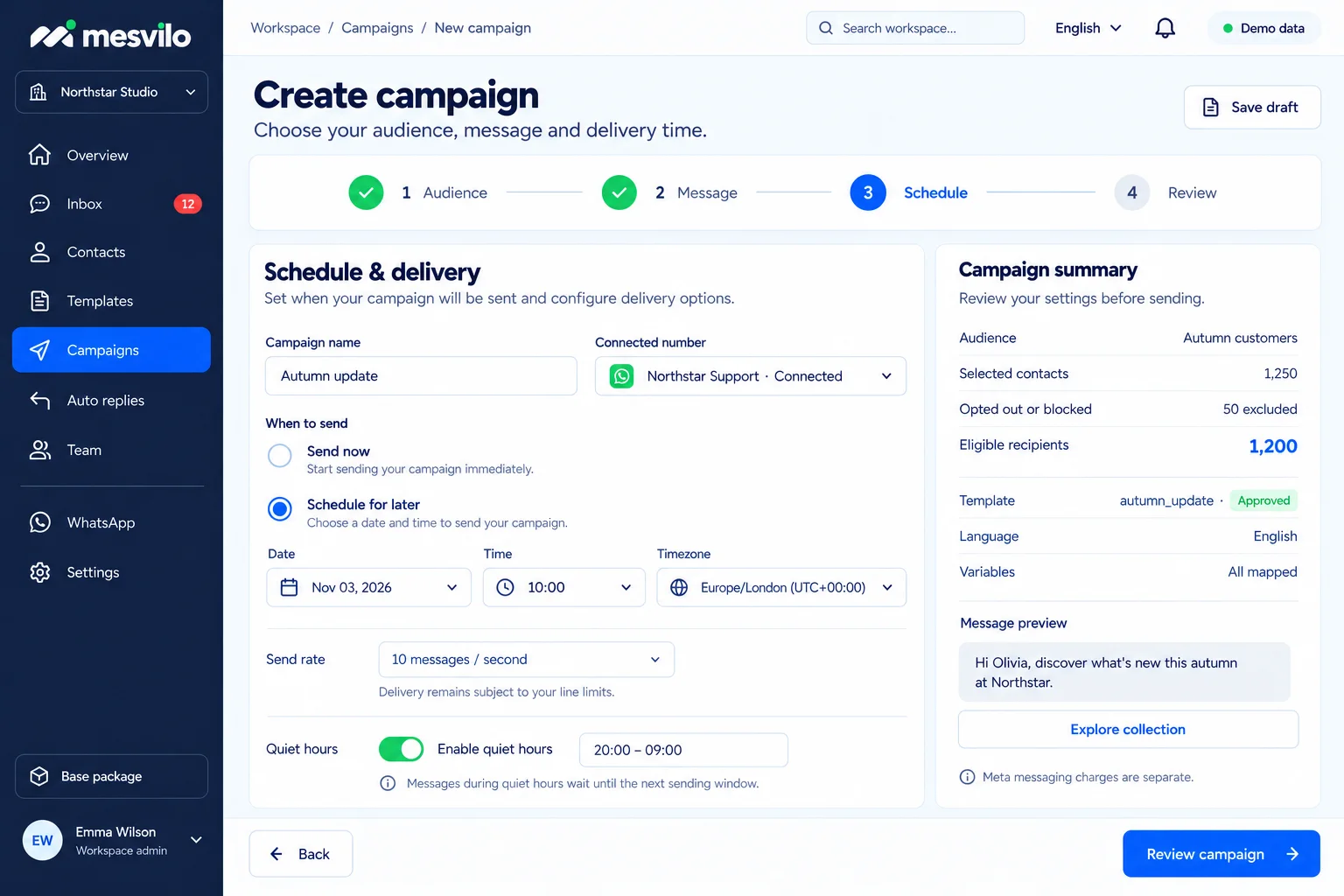Viewport: 1344px width, 896px height.
Task: Expand the Connected number dropdown
Action: tap(751, 376)
